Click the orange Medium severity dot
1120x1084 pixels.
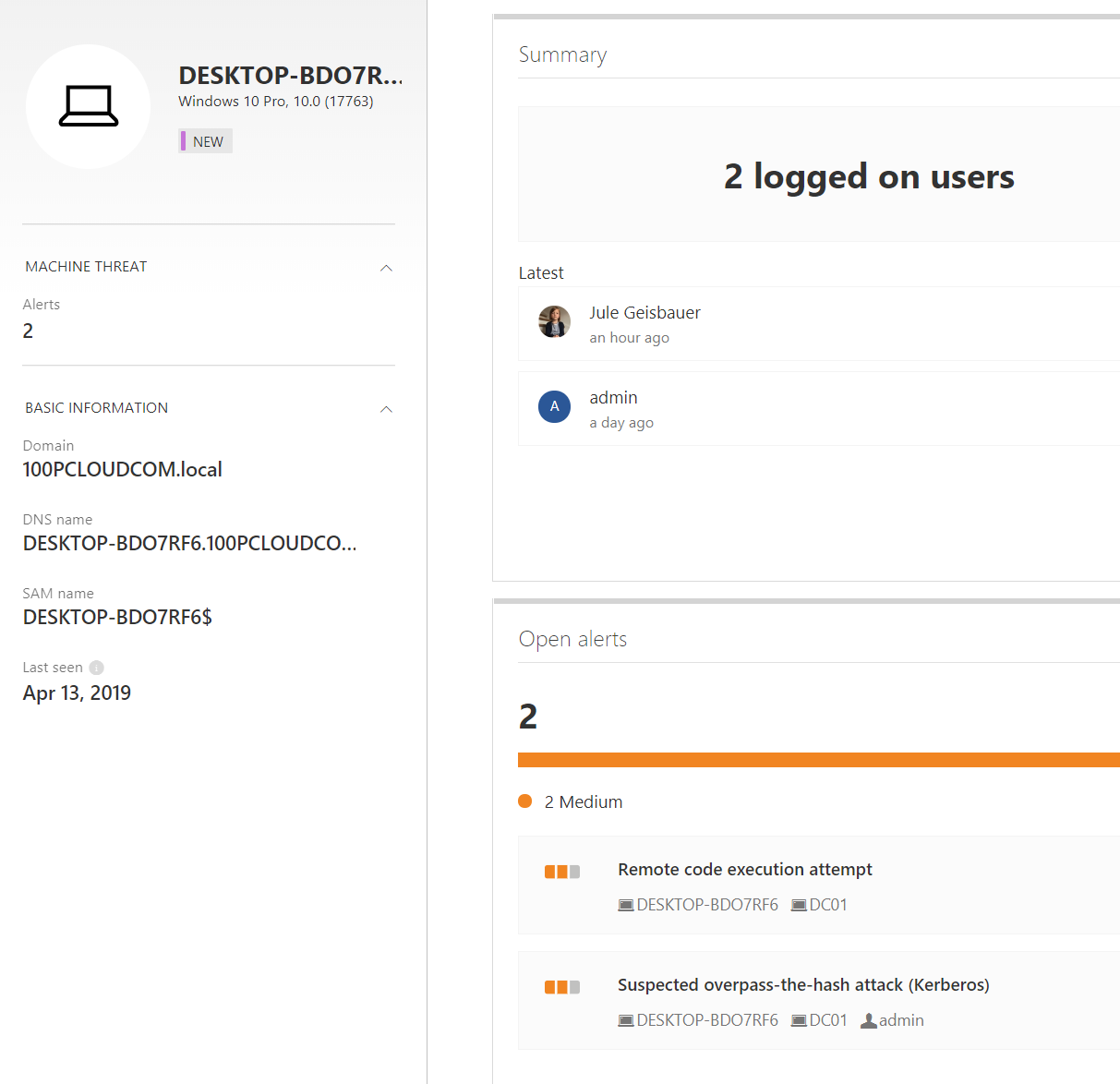(525, 801)
